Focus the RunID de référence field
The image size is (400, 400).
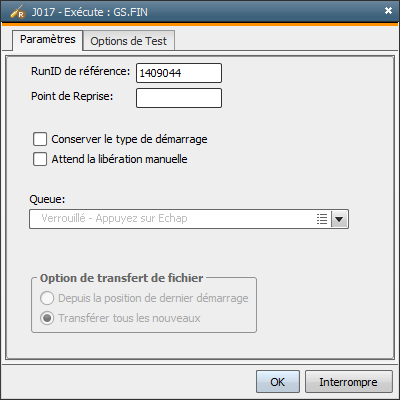(x=179, y=73)
